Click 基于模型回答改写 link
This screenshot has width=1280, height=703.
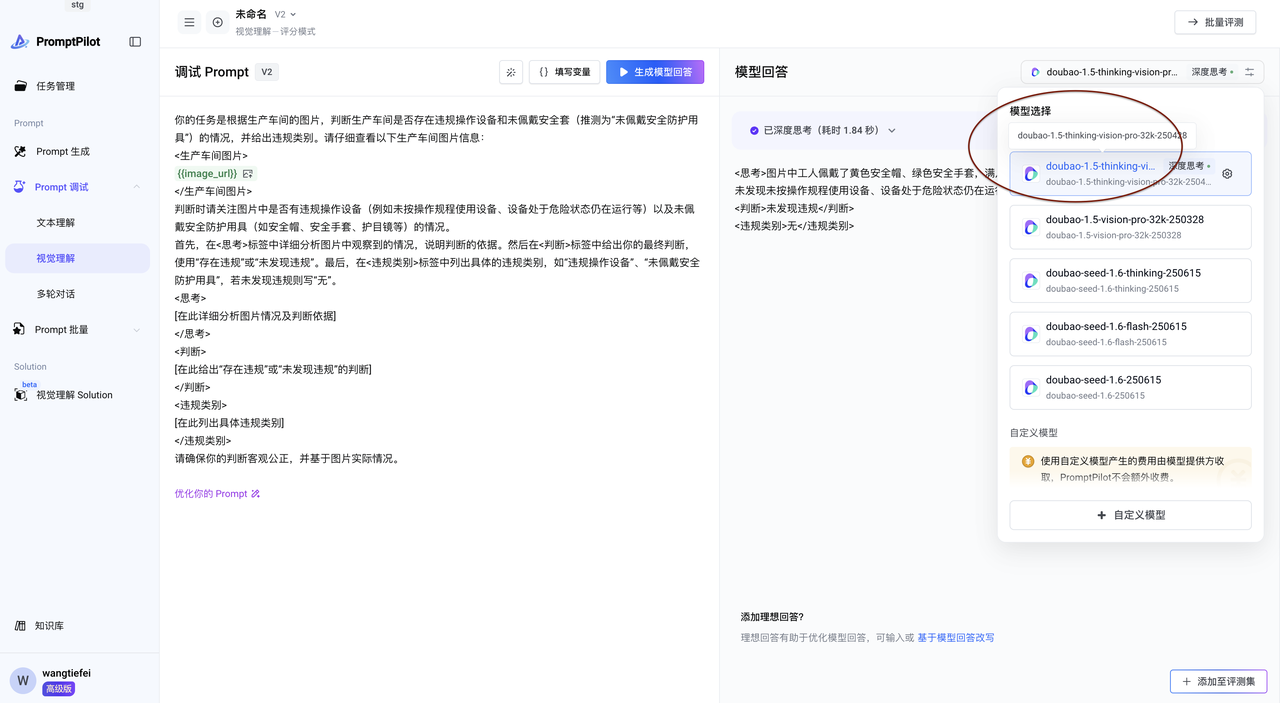pyautogui.click(x=955, y=638)
